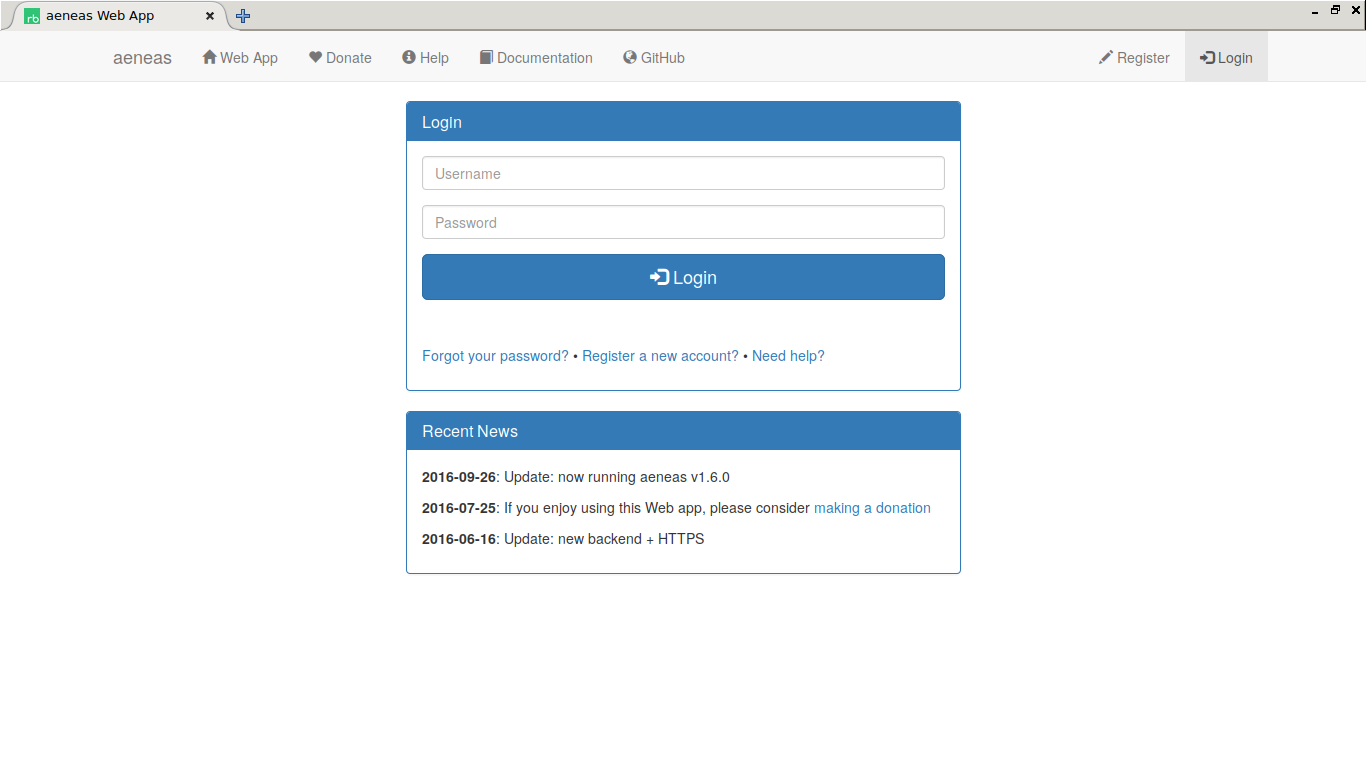Focus the Password input field
This screenshot has height=768, width=1366.
point(683,222)
